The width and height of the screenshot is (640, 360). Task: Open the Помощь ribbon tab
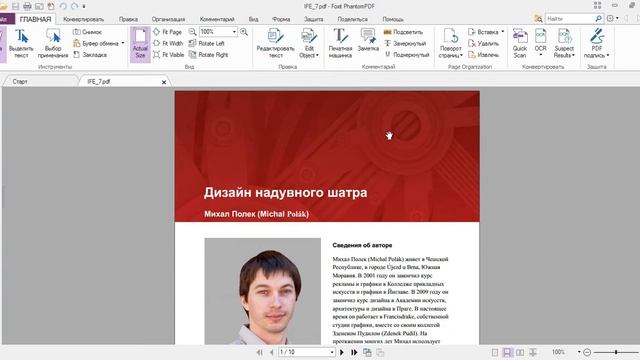tap(393, 19)
